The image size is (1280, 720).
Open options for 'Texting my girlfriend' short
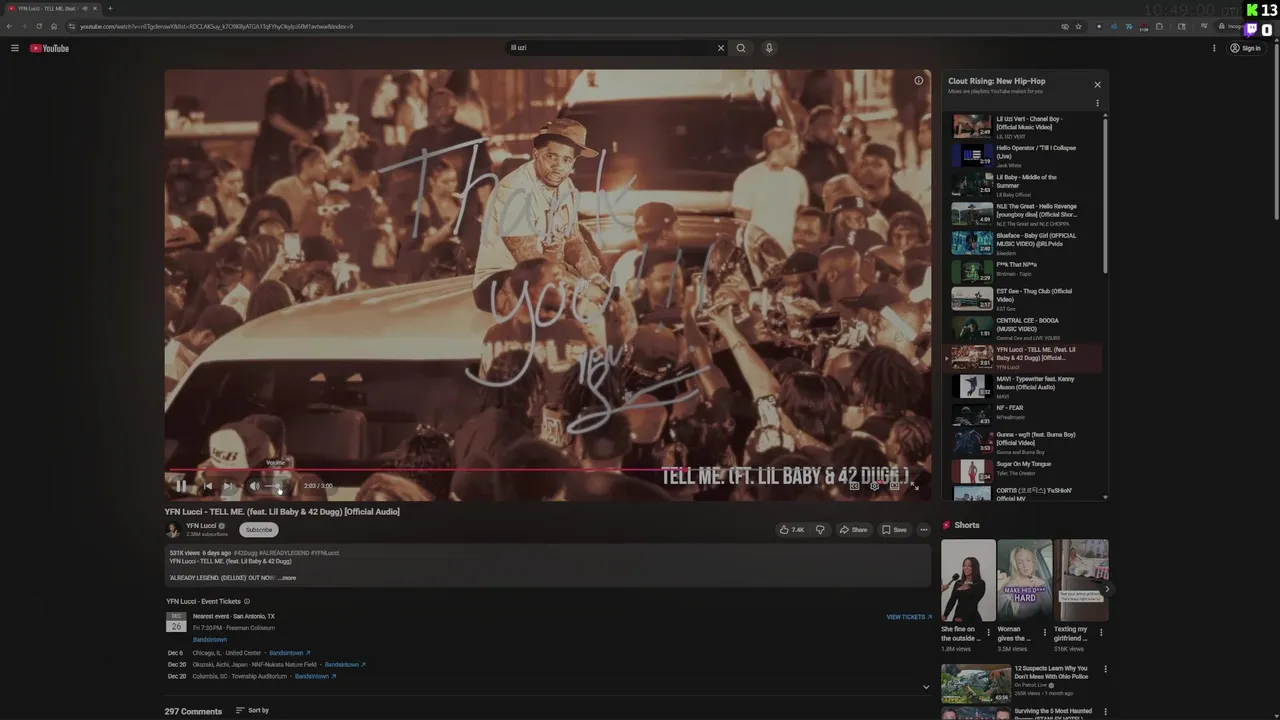[1101, 632]
